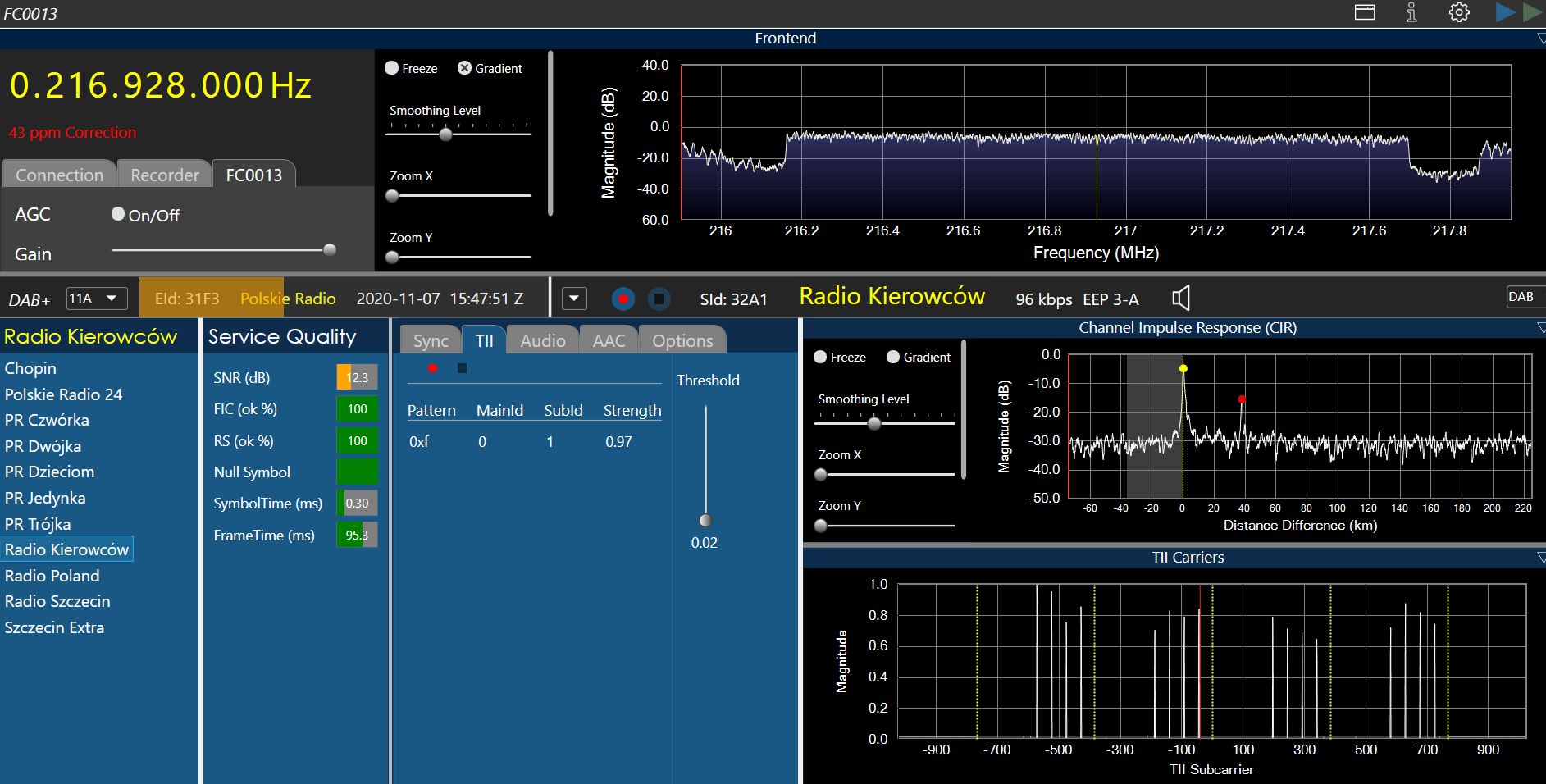Viewport: 1546px width, 784px height.
Task: Toggle Gradient in Channel Impulse Response panel
Action: pyautogui.click(x=893, y=357)
